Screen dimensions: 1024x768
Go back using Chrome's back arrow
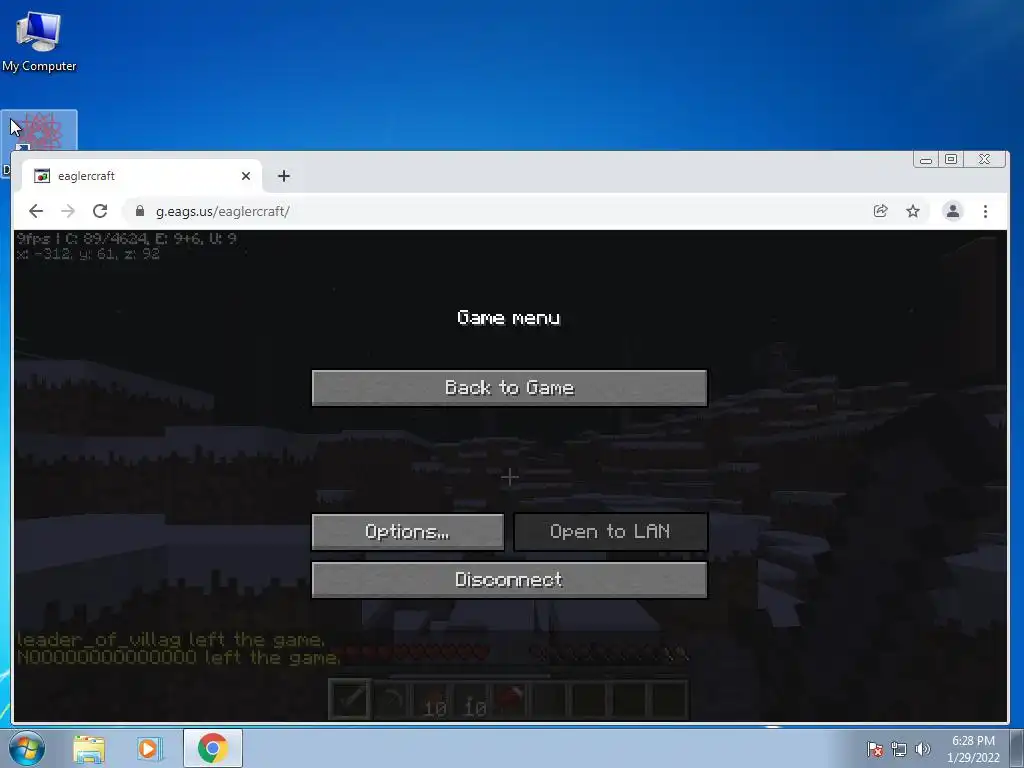36,211
